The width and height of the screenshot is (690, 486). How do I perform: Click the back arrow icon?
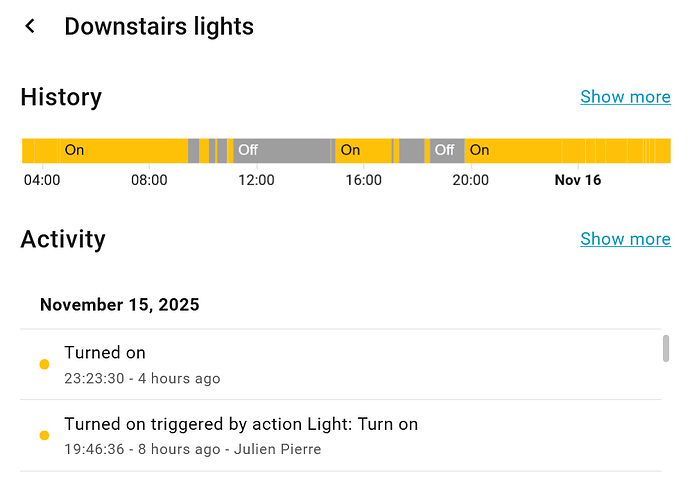pyautogui.click(x=30, y=26)
